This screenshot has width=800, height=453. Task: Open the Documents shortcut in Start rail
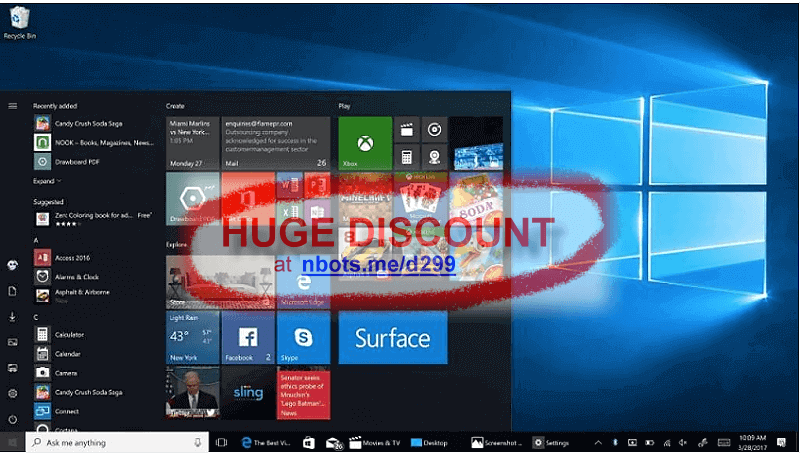(13, 291)
